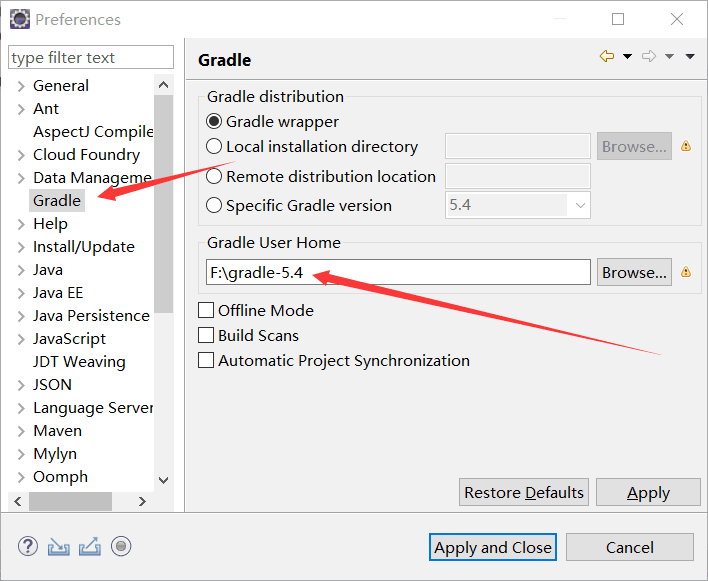Click the Cancel button
This screenshot has height=581, width=708.
pyautogui.click(x=629, y=547)
